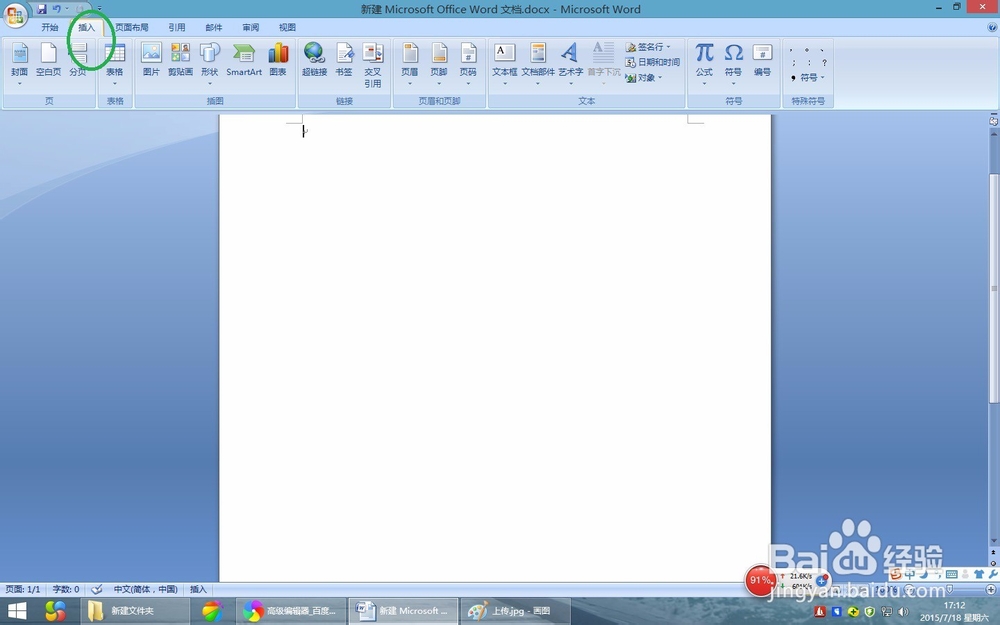Screen dimensions: 1000x625
Task: Open Word Help icon
Action: coord(992,27)
